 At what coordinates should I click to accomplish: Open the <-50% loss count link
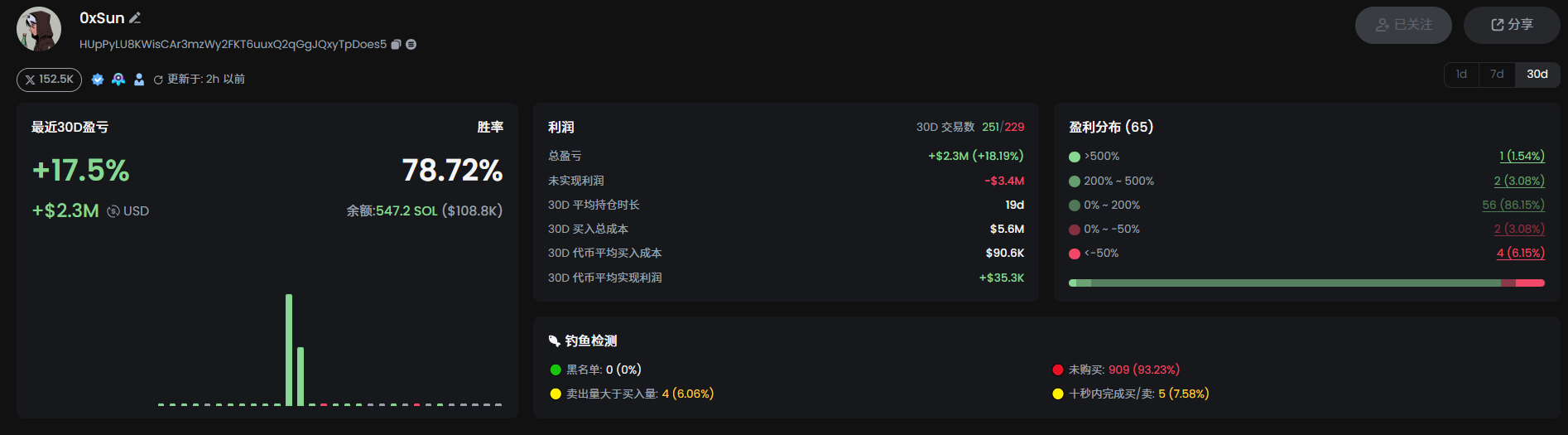pos(1521,253)
